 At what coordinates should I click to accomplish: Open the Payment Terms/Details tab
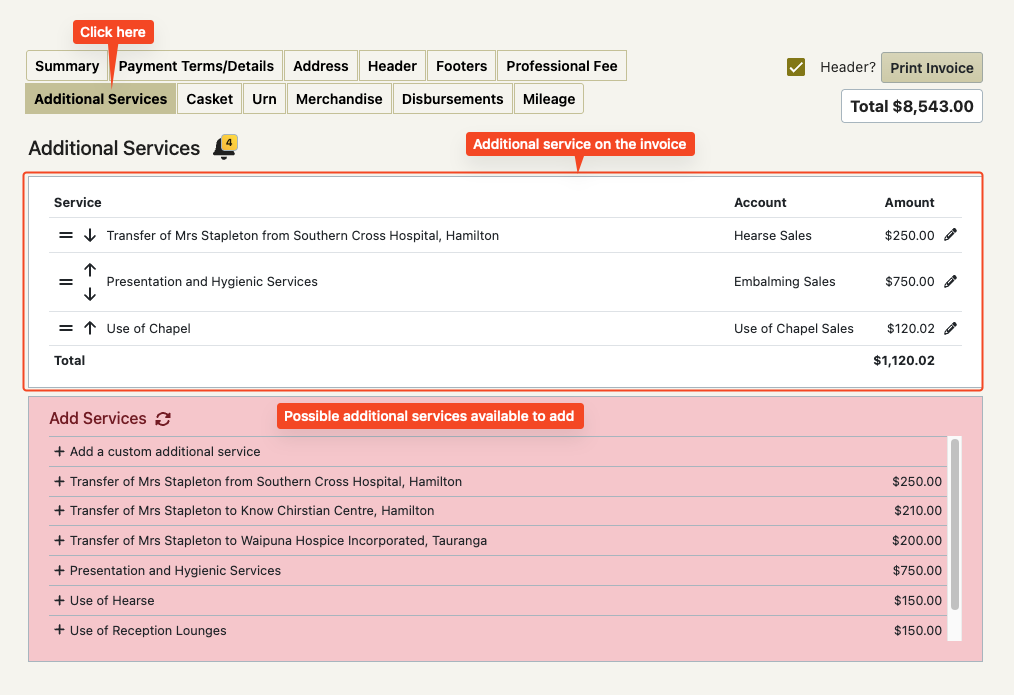pyautogui.click(x=196, y=66)
